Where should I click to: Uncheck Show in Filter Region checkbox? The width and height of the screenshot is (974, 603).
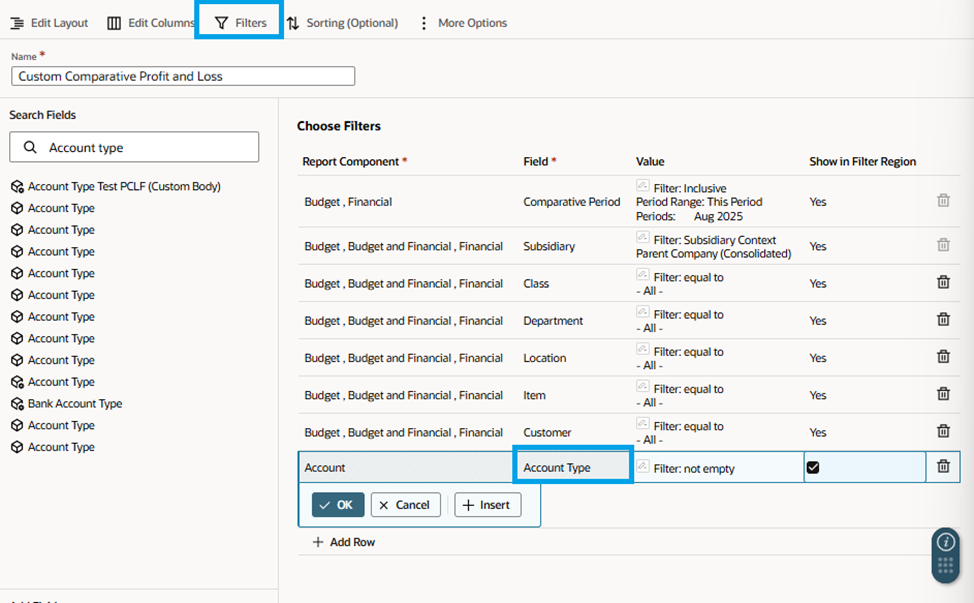point(812,468)
